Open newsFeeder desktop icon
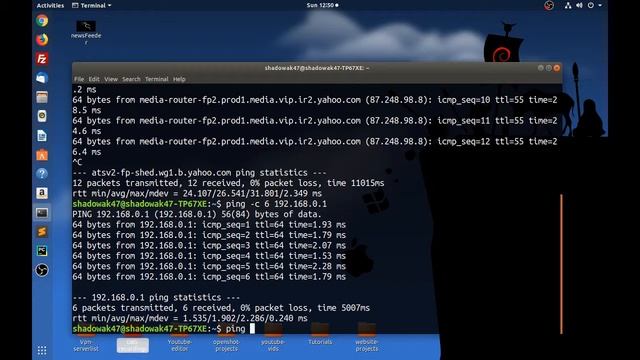This screenshot has height=360, width=640. [86, 32]
